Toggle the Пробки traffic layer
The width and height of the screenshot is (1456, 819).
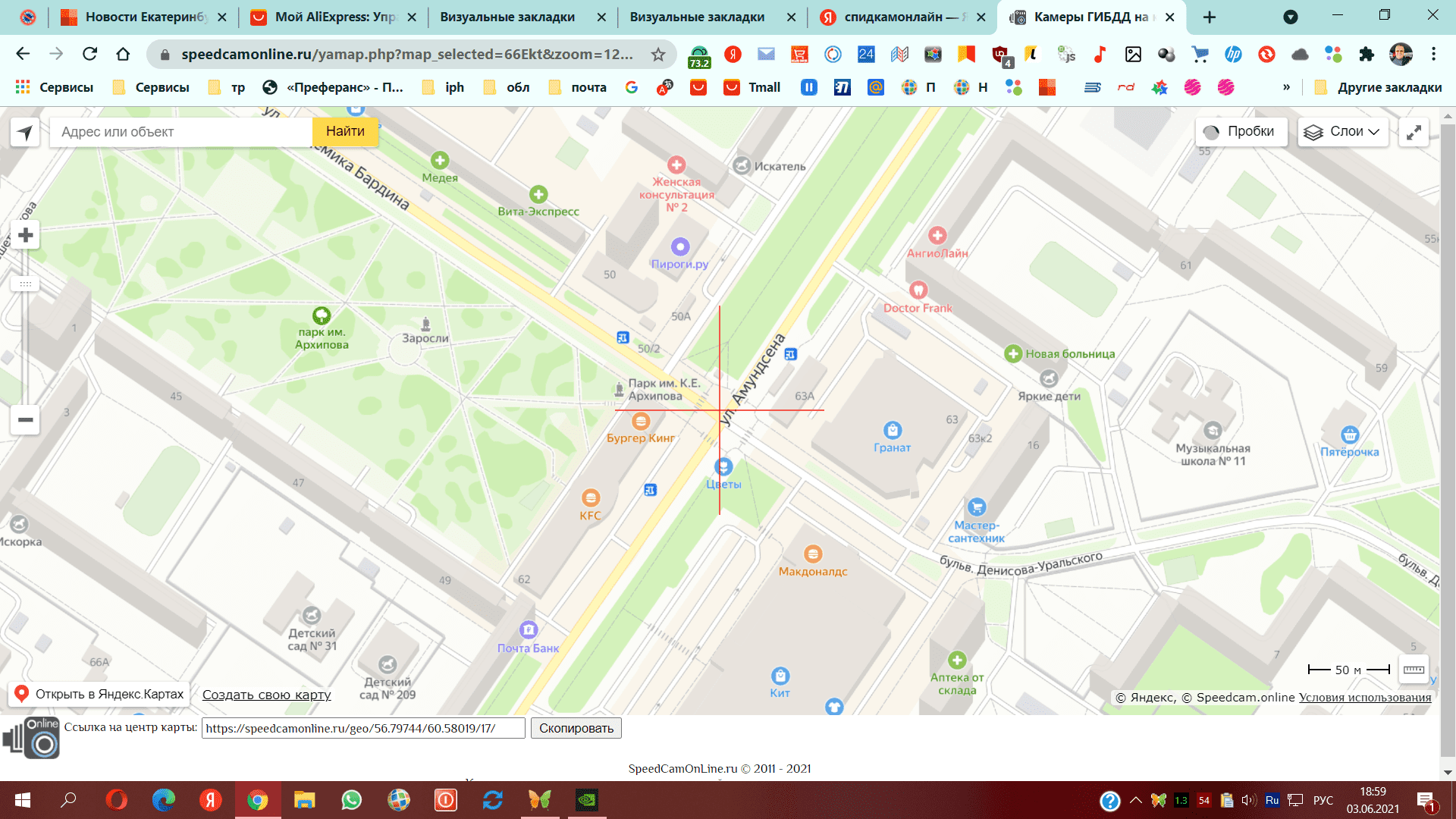coord(1241,131)
